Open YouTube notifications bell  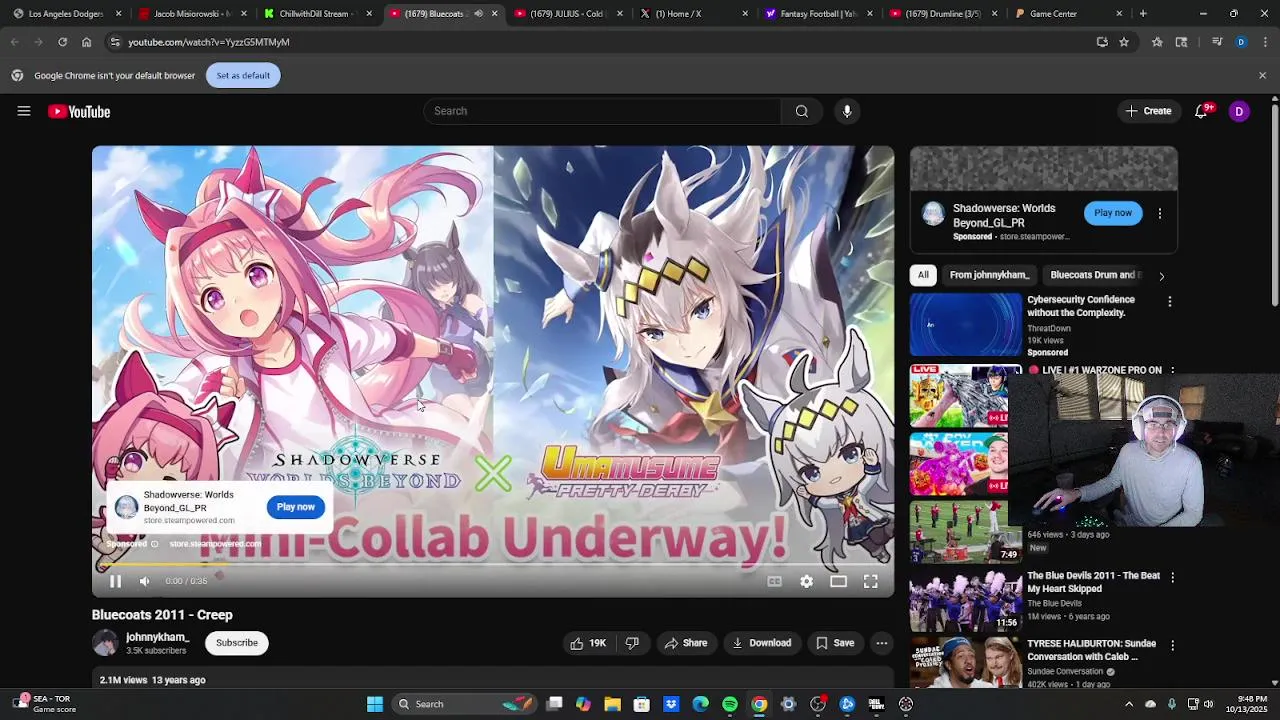1201,111
